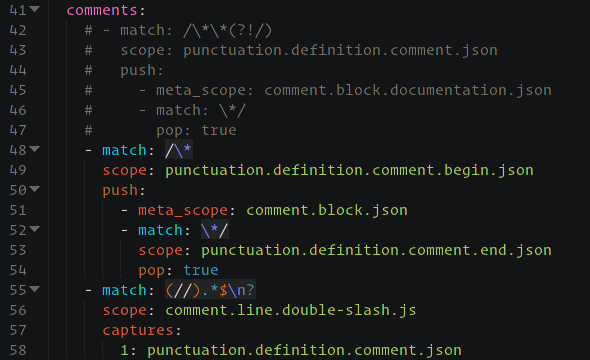The height and width of the screenshot is (360, 590).
Task: Click line number 43 in gutter
Action: click(x=18, y=50)
